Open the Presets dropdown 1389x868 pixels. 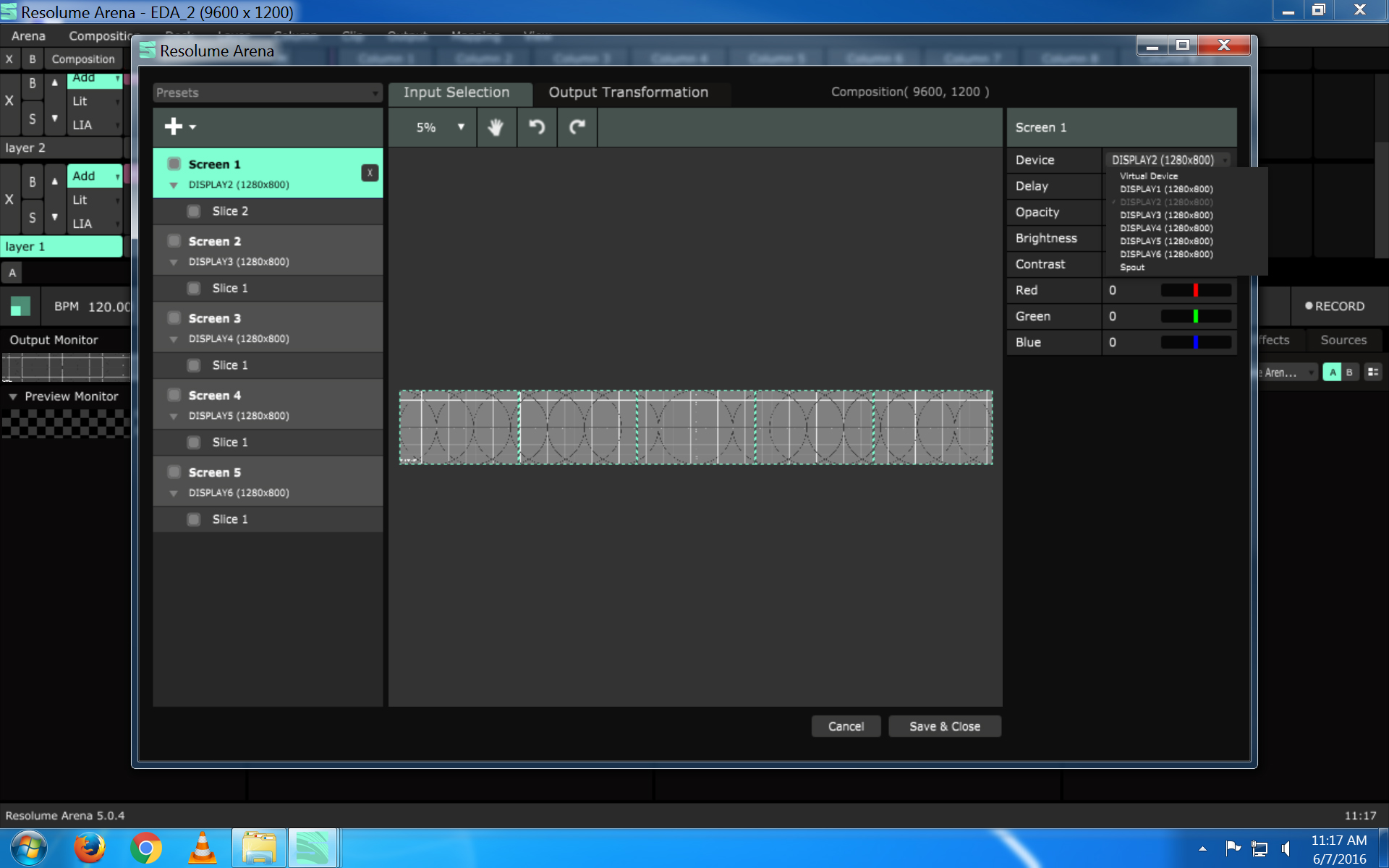tap(267, 93)
